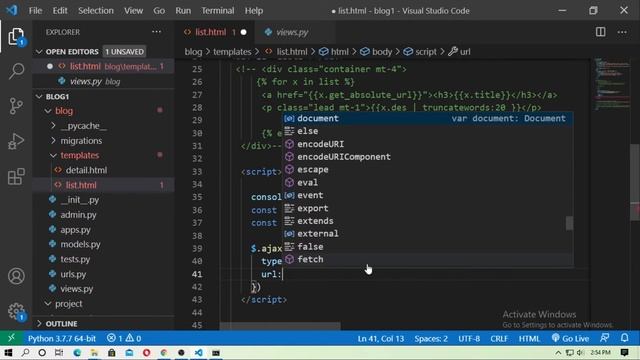Click the Go Live button

(x=570, y=338)
